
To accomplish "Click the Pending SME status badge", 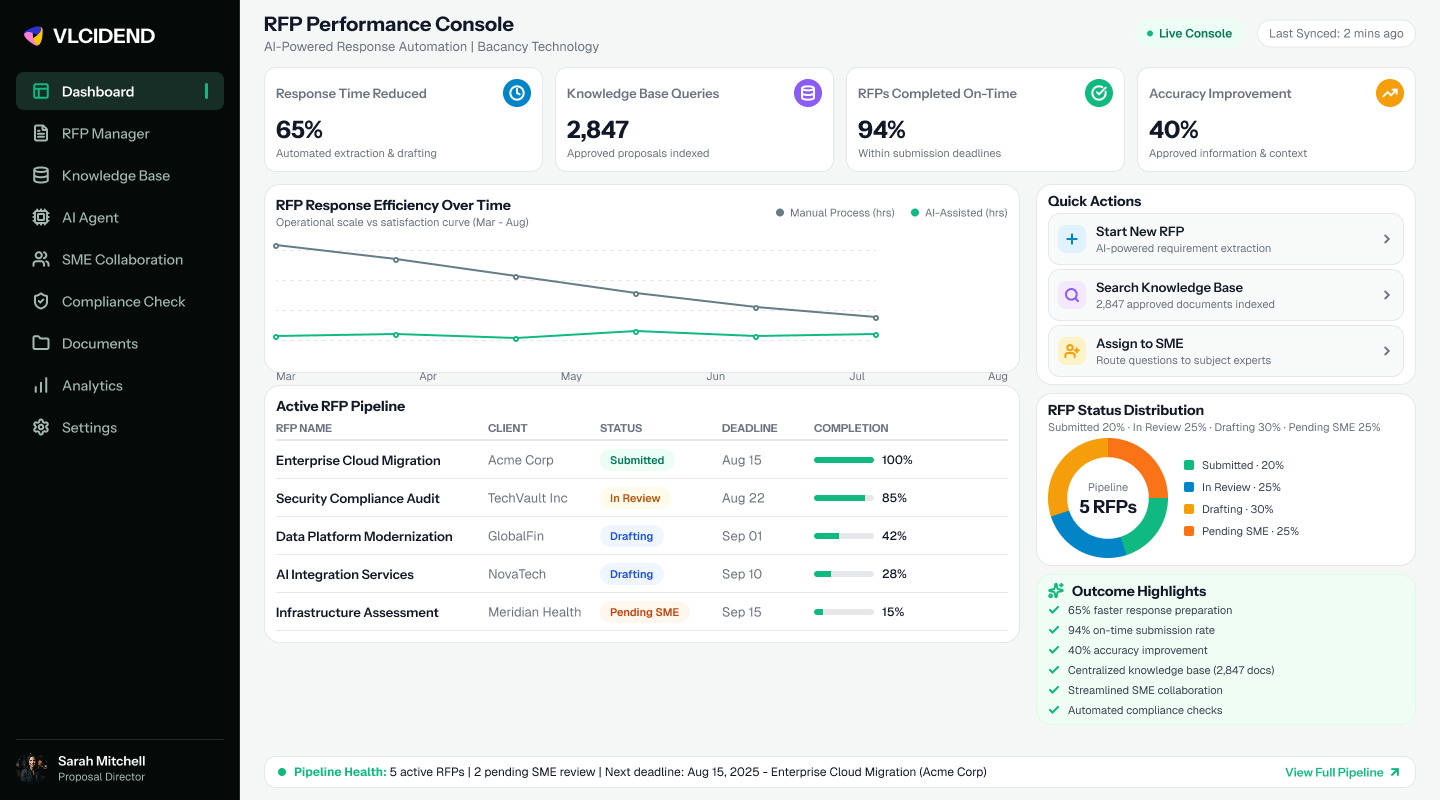I will 644,612.
